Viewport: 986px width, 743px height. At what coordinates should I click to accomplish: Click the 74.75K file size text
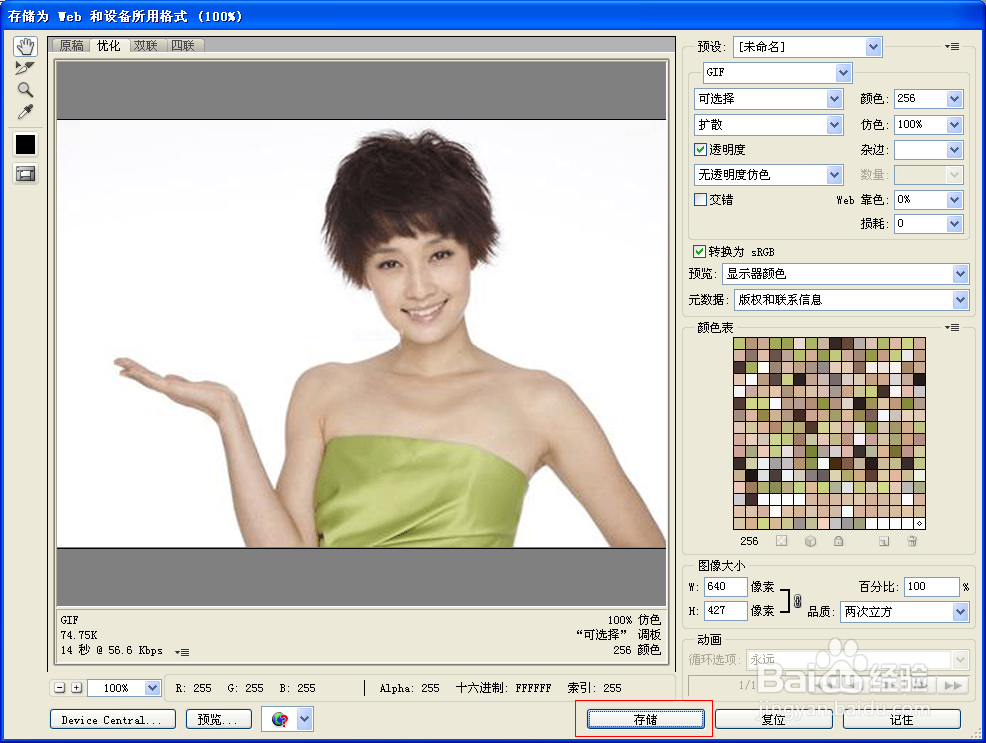click(79, 635)
